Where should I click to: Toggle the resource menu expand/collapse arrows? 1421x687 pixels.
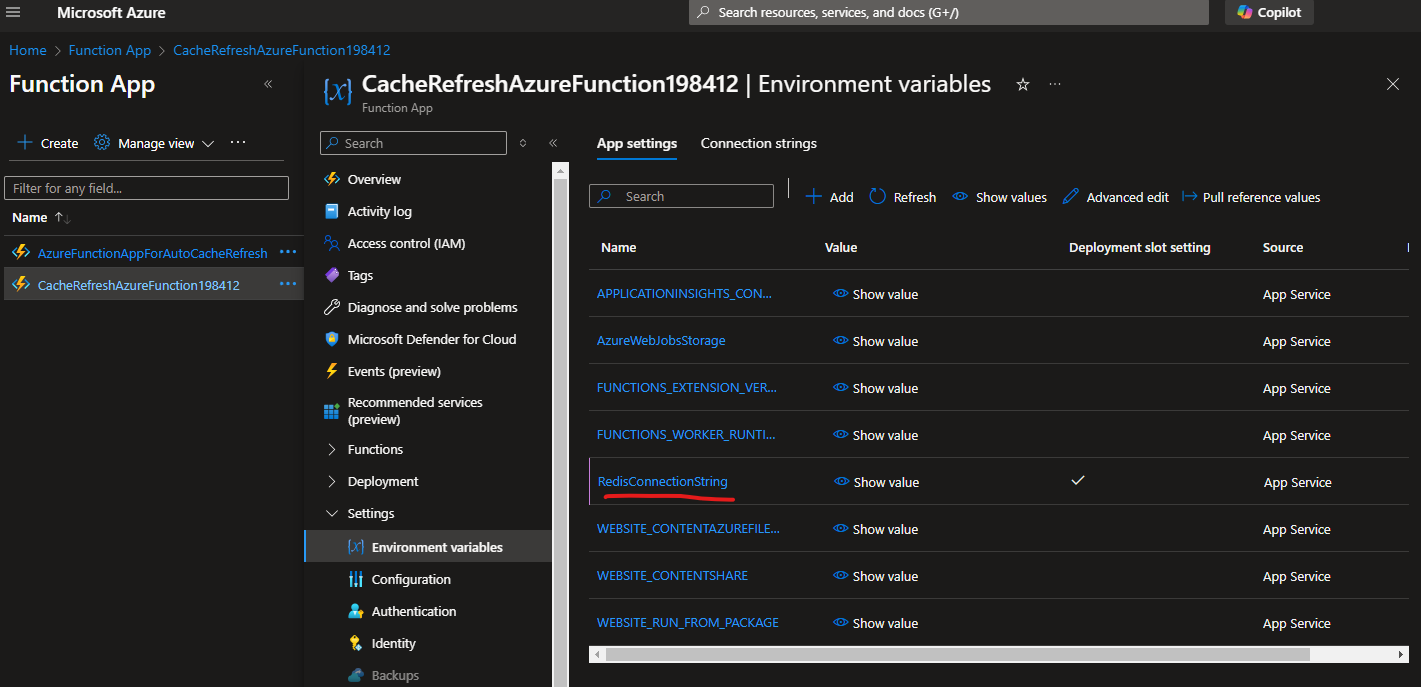click(x=523, y=143)
